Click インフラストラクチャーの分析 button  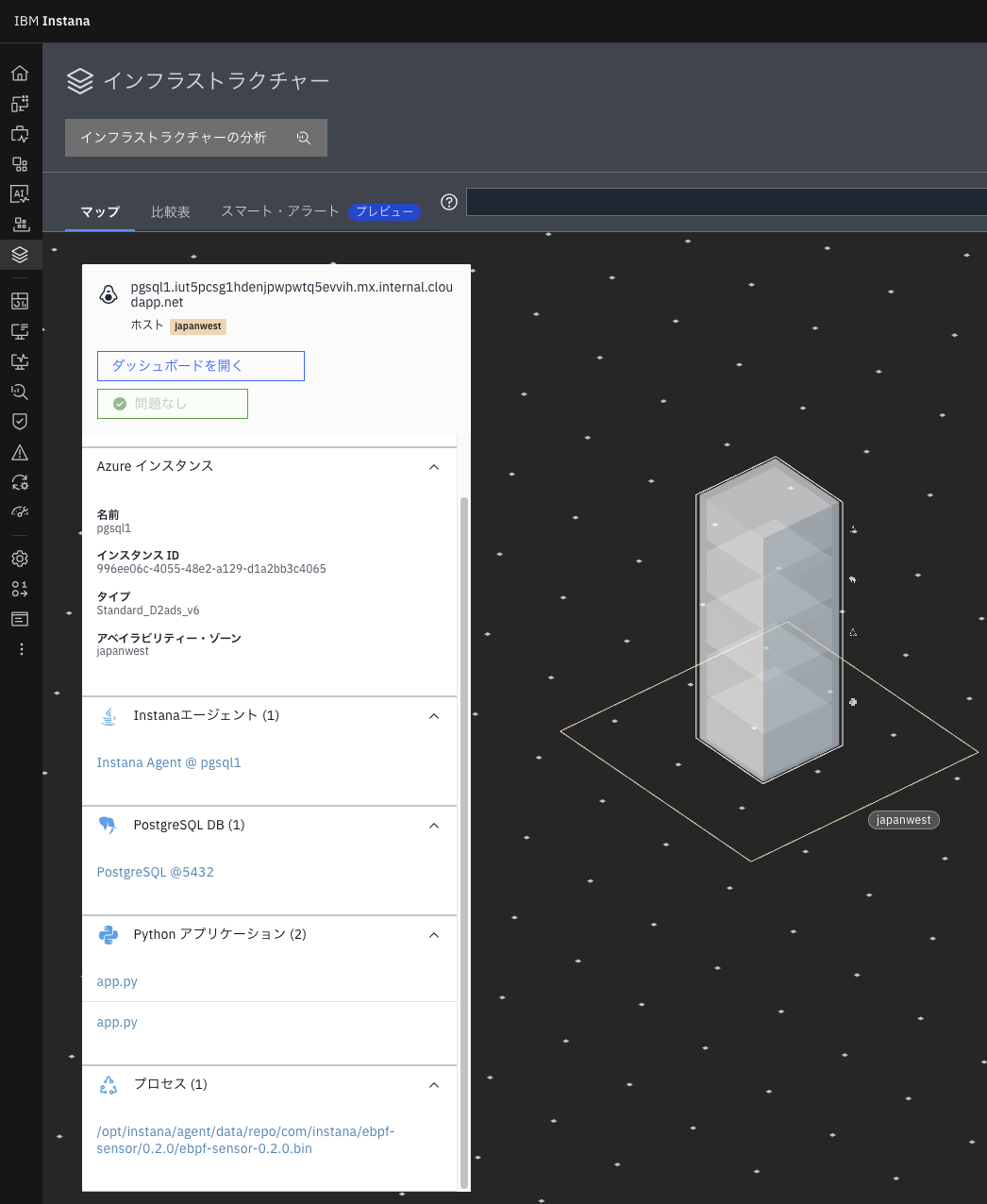pyautogui.click(x=196, y=138)
